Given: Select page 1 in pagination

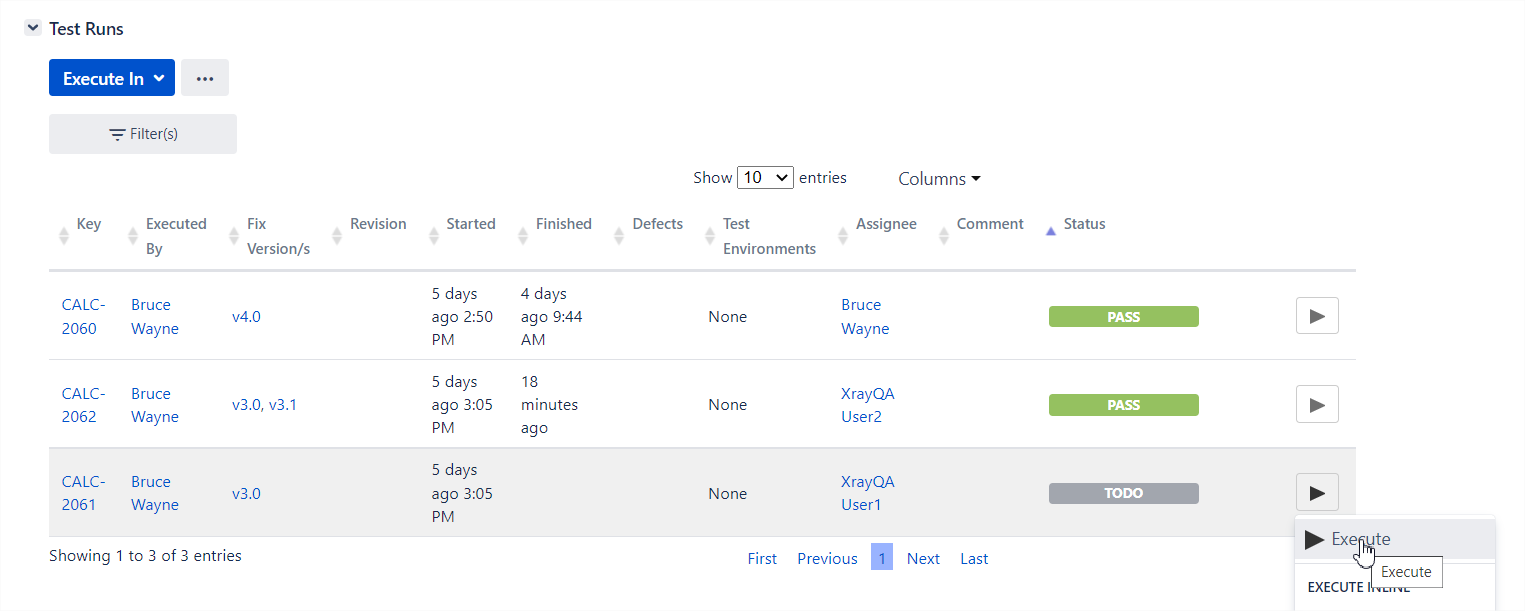Looking at the screenshot, I should (882, 557).
